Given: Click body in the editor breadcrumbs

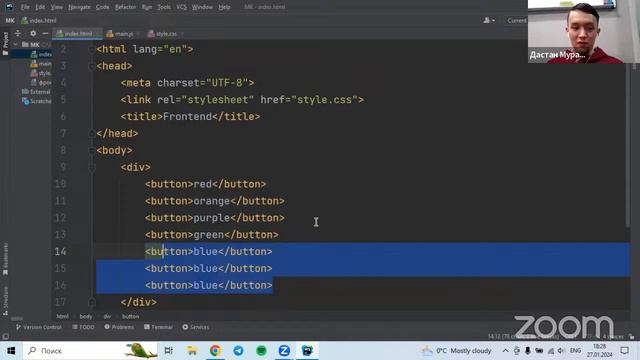Looking at the screenshot, I should tap(86, 316).
